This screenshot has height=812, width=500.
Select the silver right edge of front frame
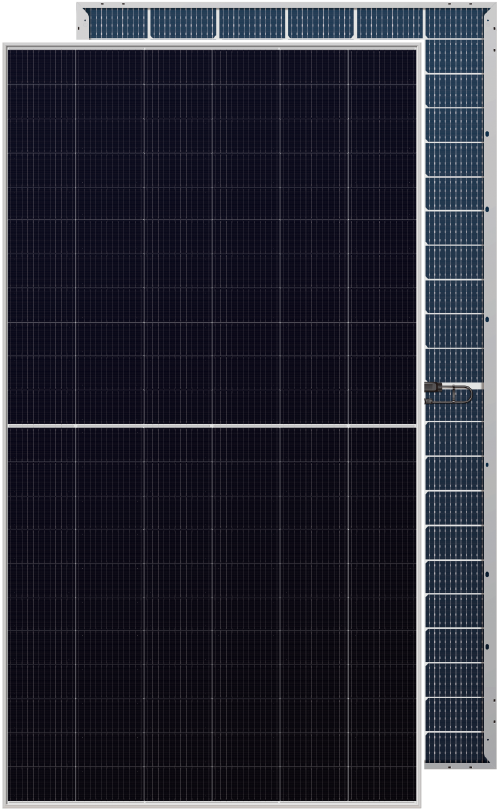(419, 426)
